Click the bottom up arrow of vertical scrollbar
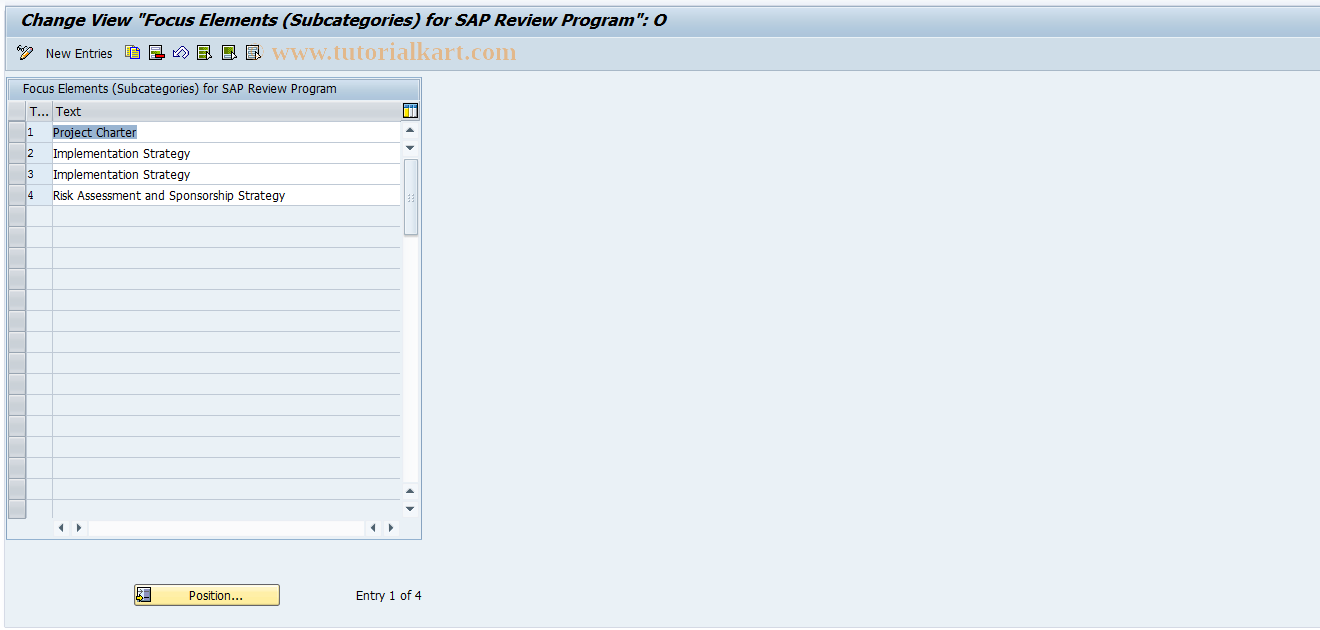Image resolution: width=1320 pixels, height=630 pixels. (410, 491)
